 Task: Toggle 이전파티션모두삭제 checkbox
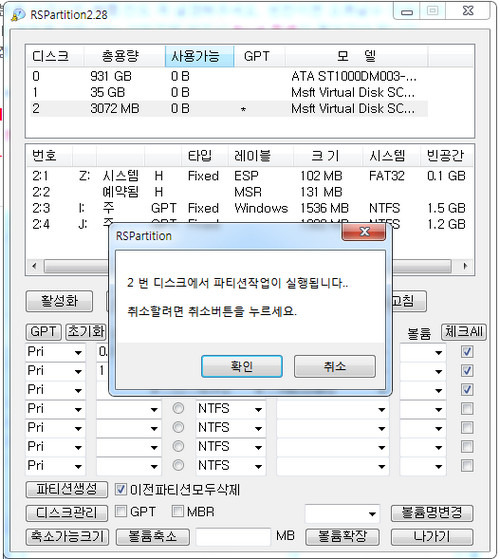pos(121,489)
